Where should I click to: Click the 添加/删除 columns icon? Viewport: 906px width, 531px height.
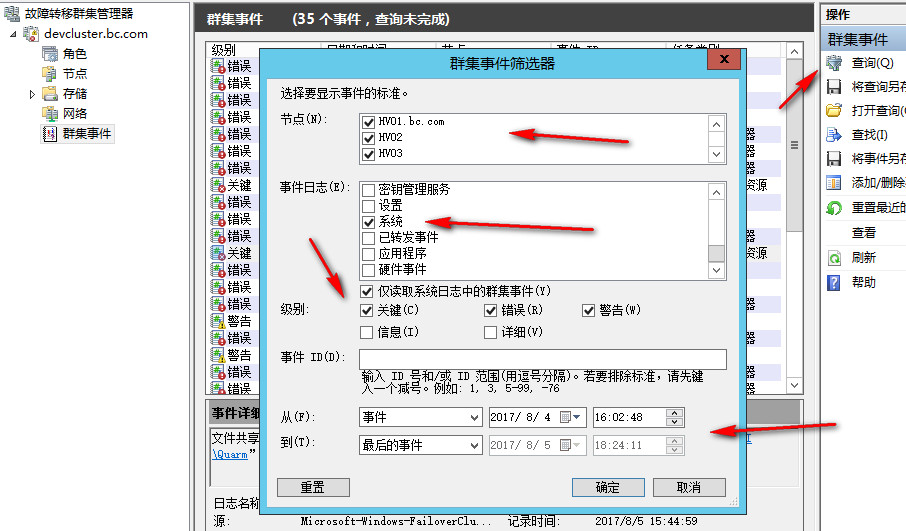(x=834, y=183)
